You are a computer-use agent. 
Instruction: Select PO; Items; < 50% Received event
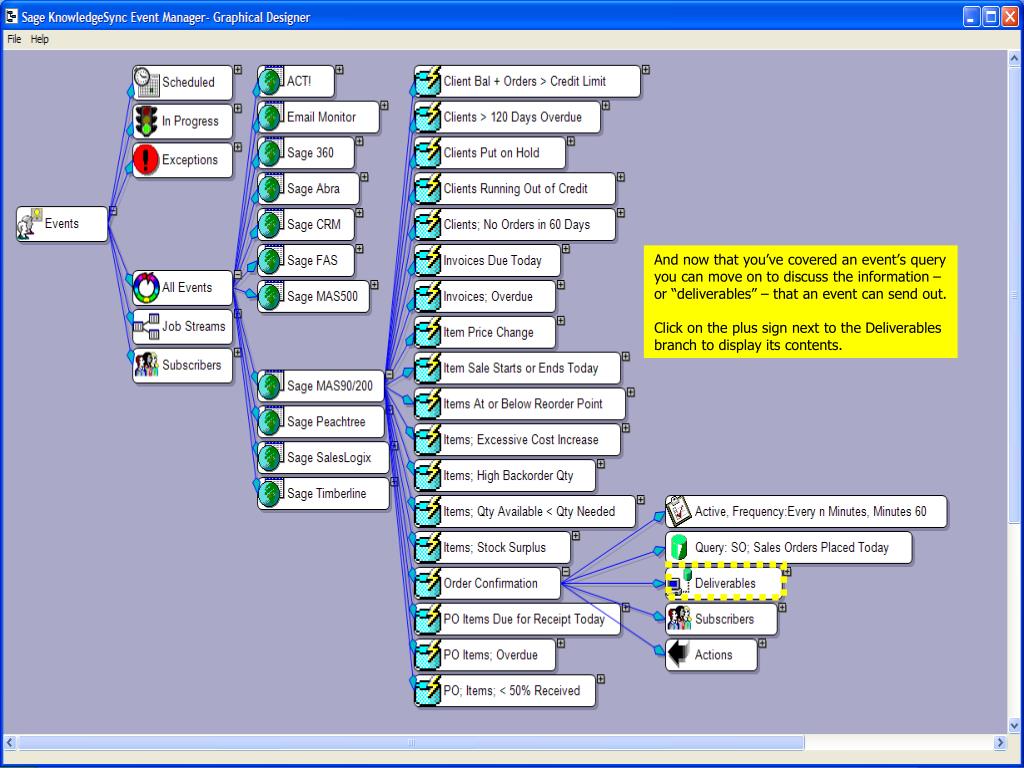[505, 691]
